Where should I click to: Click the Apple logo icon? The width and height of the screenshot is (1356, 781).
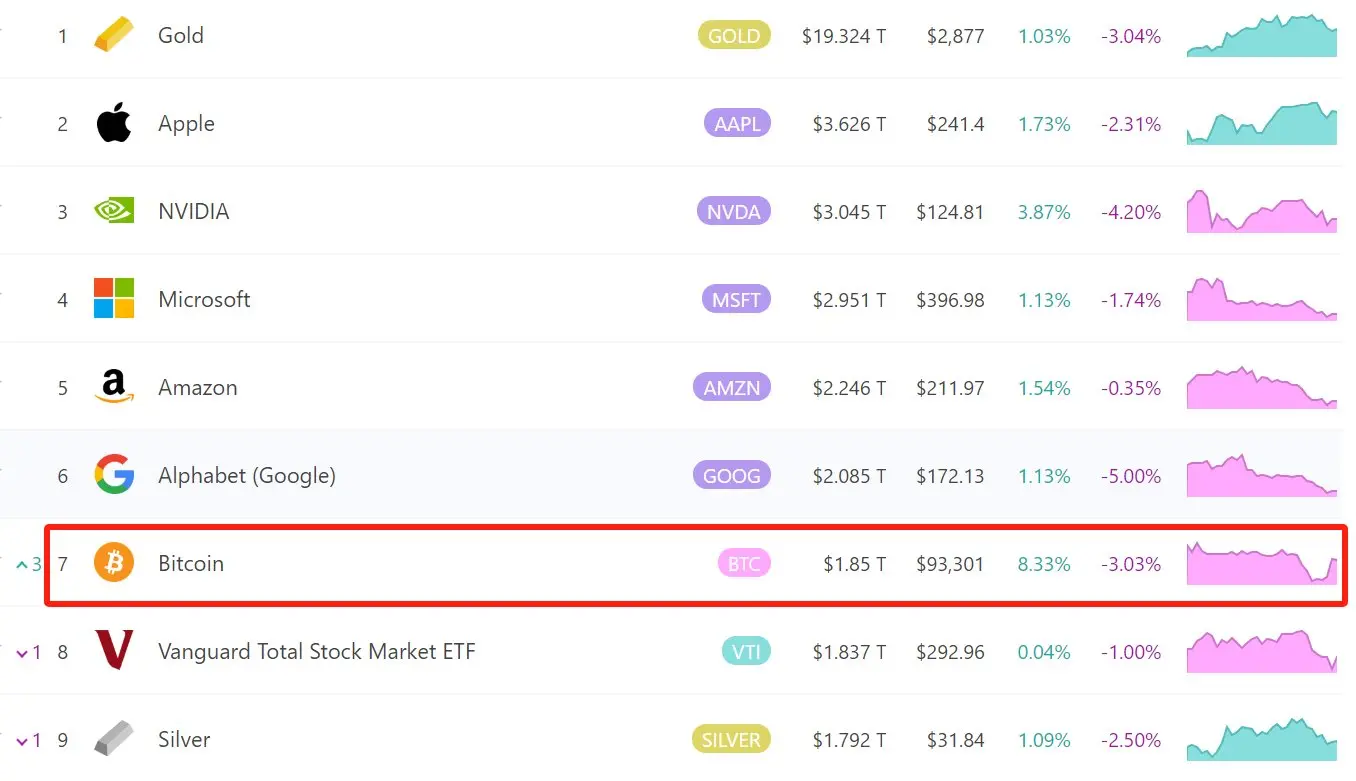pos(113,124)
